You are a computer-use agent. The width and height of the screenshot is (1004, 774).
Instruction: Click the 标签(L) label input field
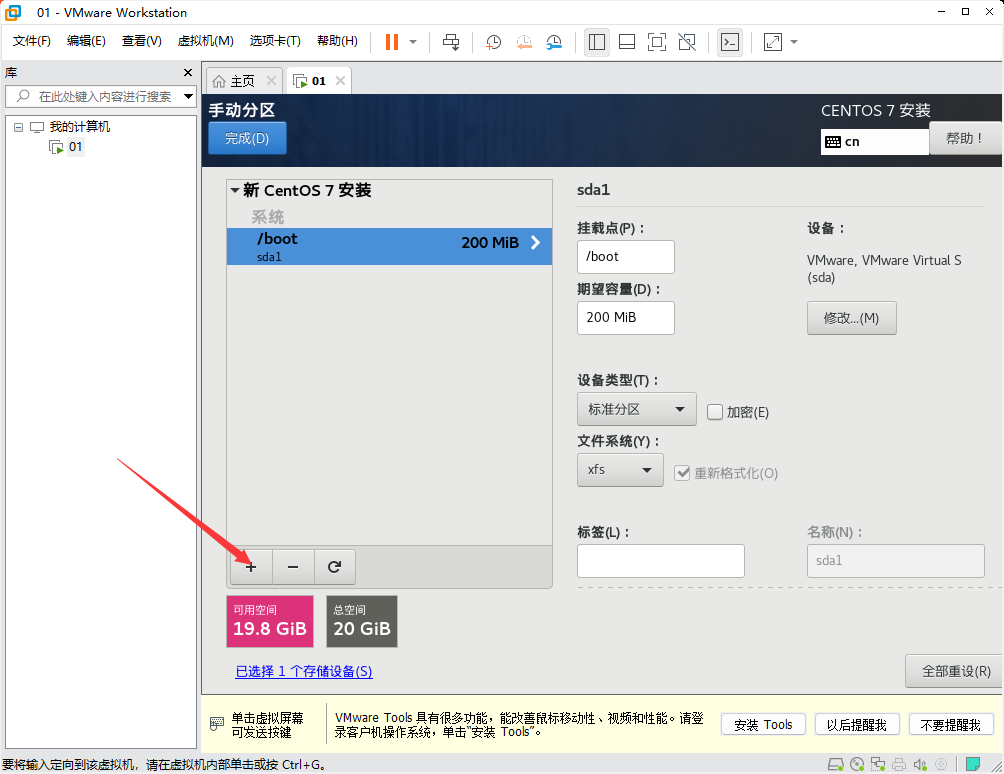[661, 561]
